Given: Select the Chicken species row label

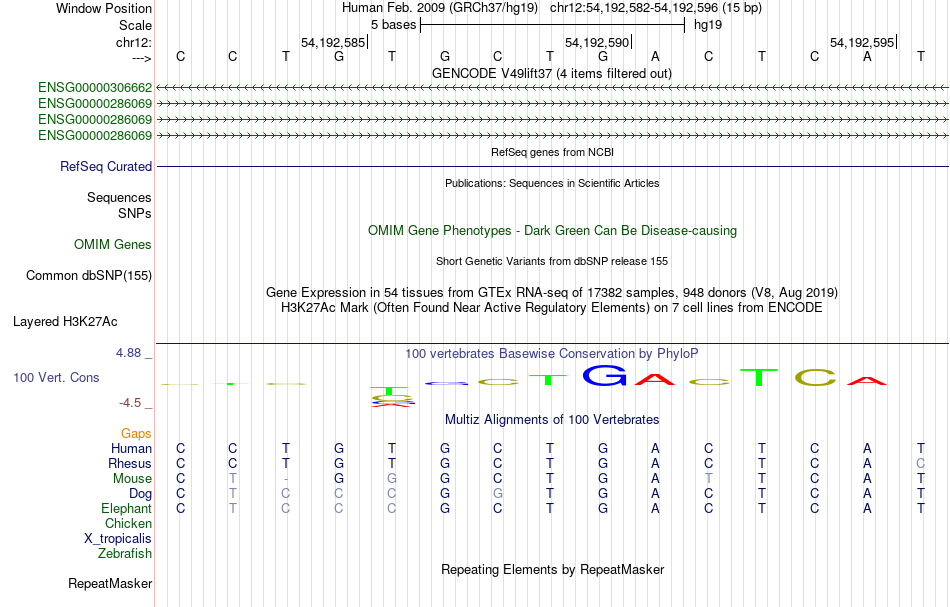Looking at the screenshot, I should tap(128, 523).
